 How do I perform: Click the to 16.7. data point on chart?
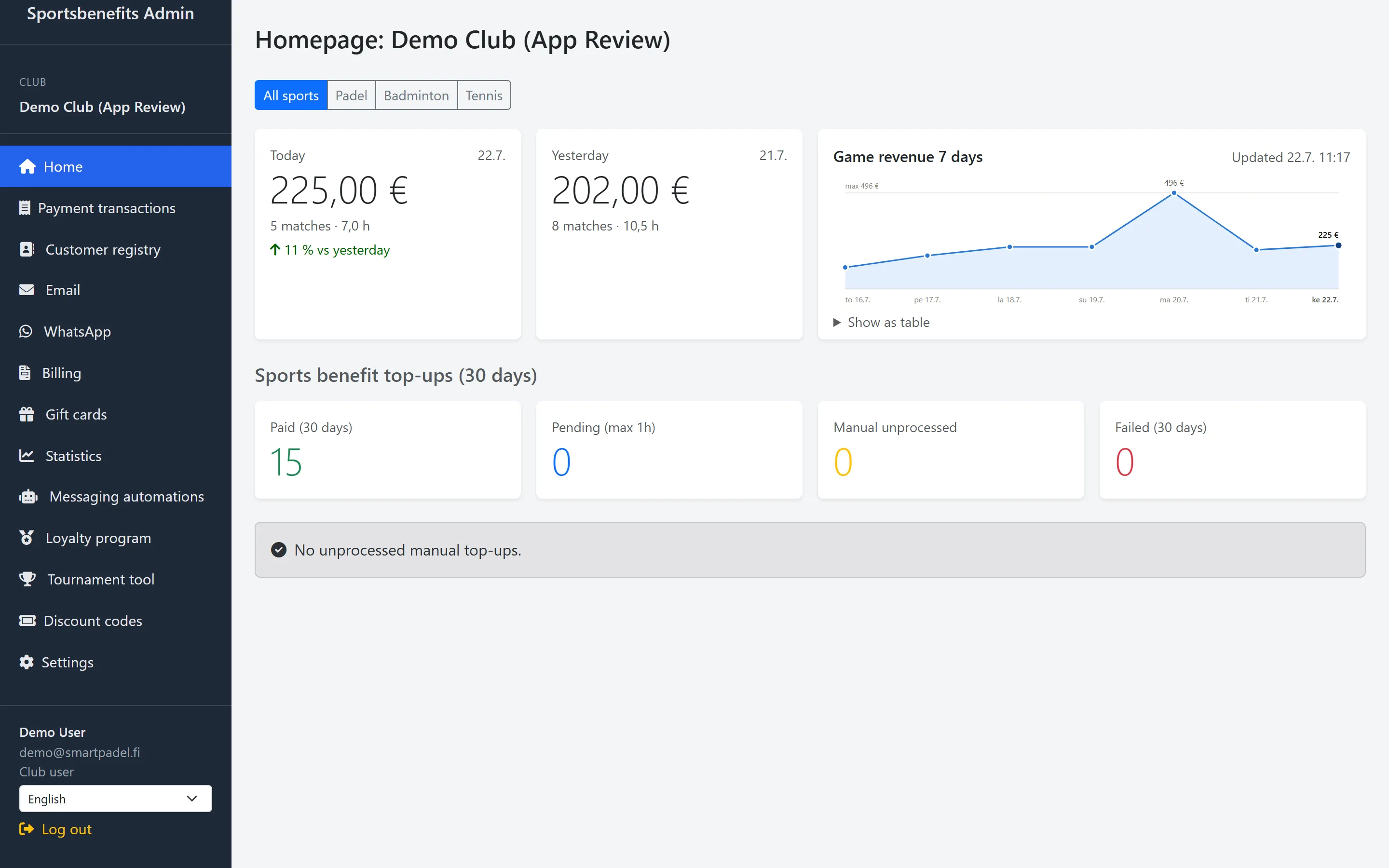pos(845,268)
